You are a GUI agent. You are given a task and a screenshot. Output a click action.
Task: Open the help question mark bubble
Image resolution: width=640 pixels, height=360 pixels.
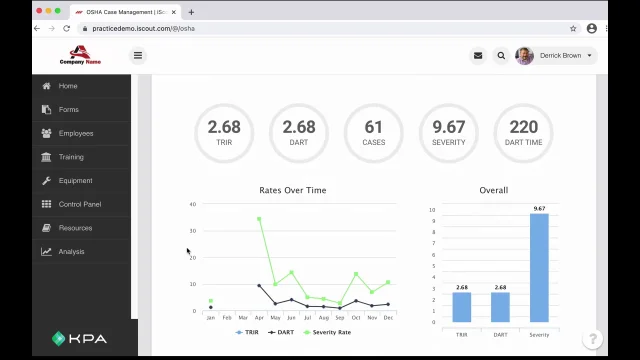click(592, 339)
